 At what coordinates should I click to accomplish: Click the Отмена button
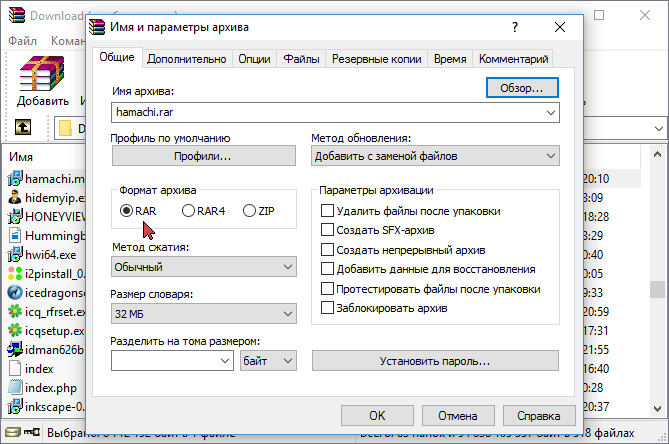coord(458,415)
